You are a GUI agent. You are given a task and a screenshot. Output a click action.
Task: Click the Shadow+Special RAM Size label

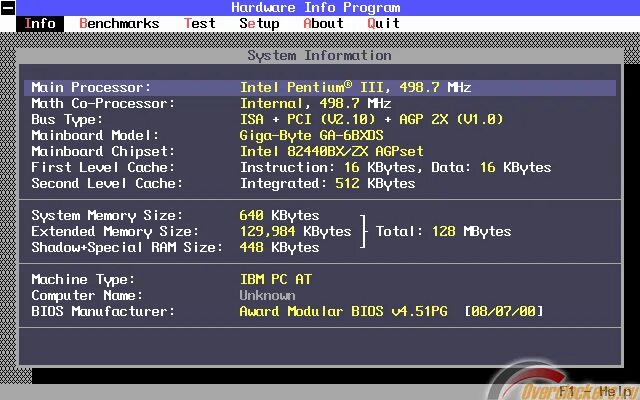pyautogui.click(x=127, y=247)
